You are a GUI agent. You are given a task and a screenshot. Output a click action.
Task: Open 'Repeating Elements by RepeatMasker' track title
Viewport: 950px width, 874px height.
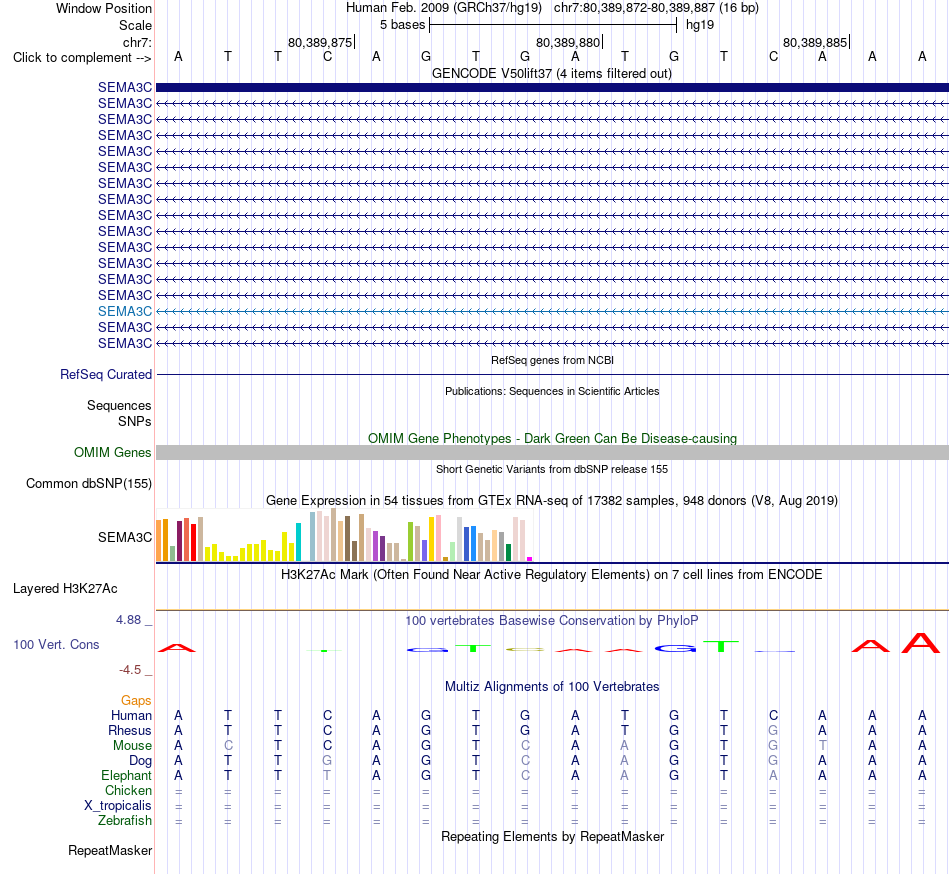click(x=552, y=837)
